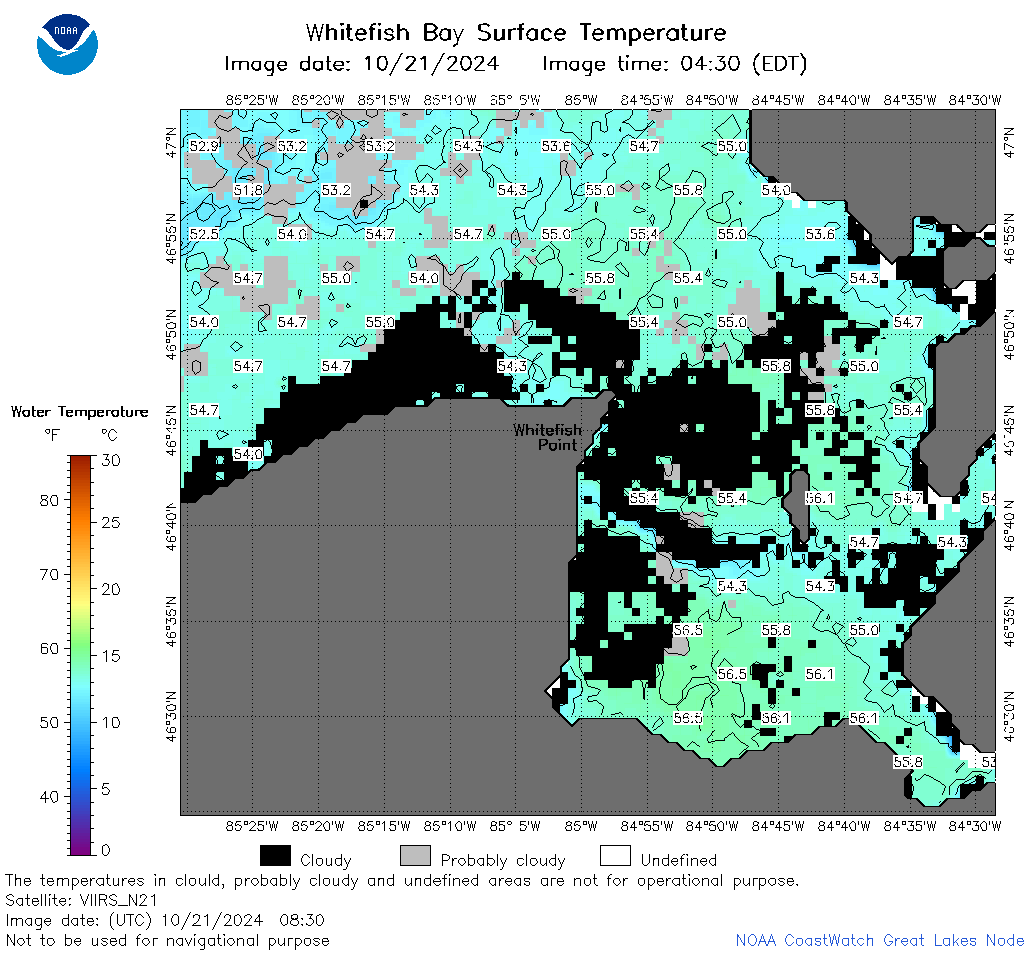Click the Not to be used for navigational purpose note
Viewport: 1035px width, 956px height.
[168, 941]
